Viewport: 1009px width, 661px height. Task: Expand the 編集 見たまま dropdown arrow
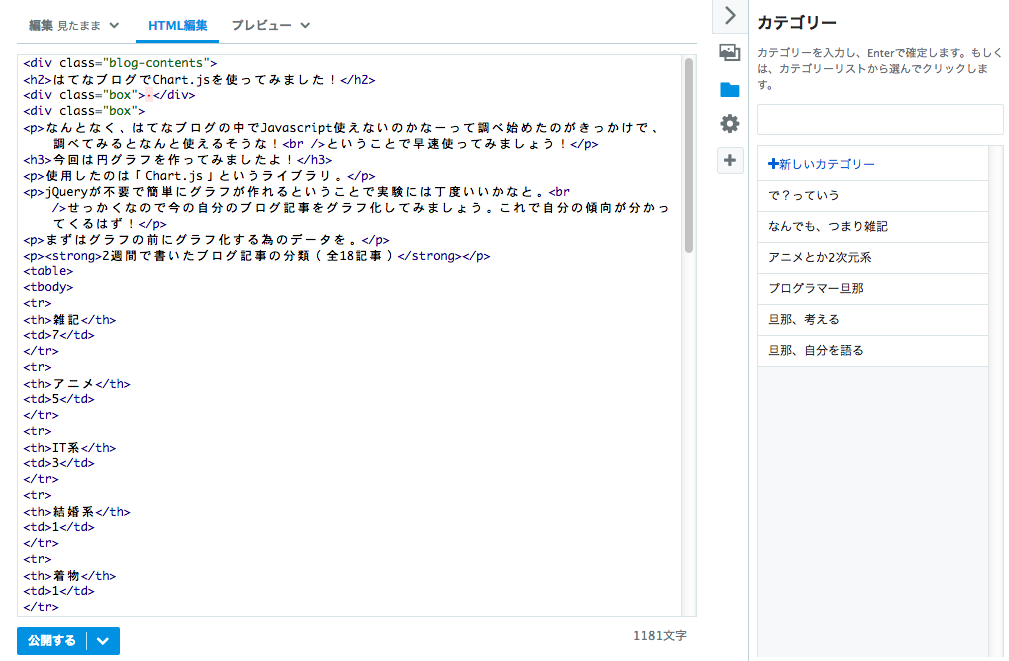(115, 26)
